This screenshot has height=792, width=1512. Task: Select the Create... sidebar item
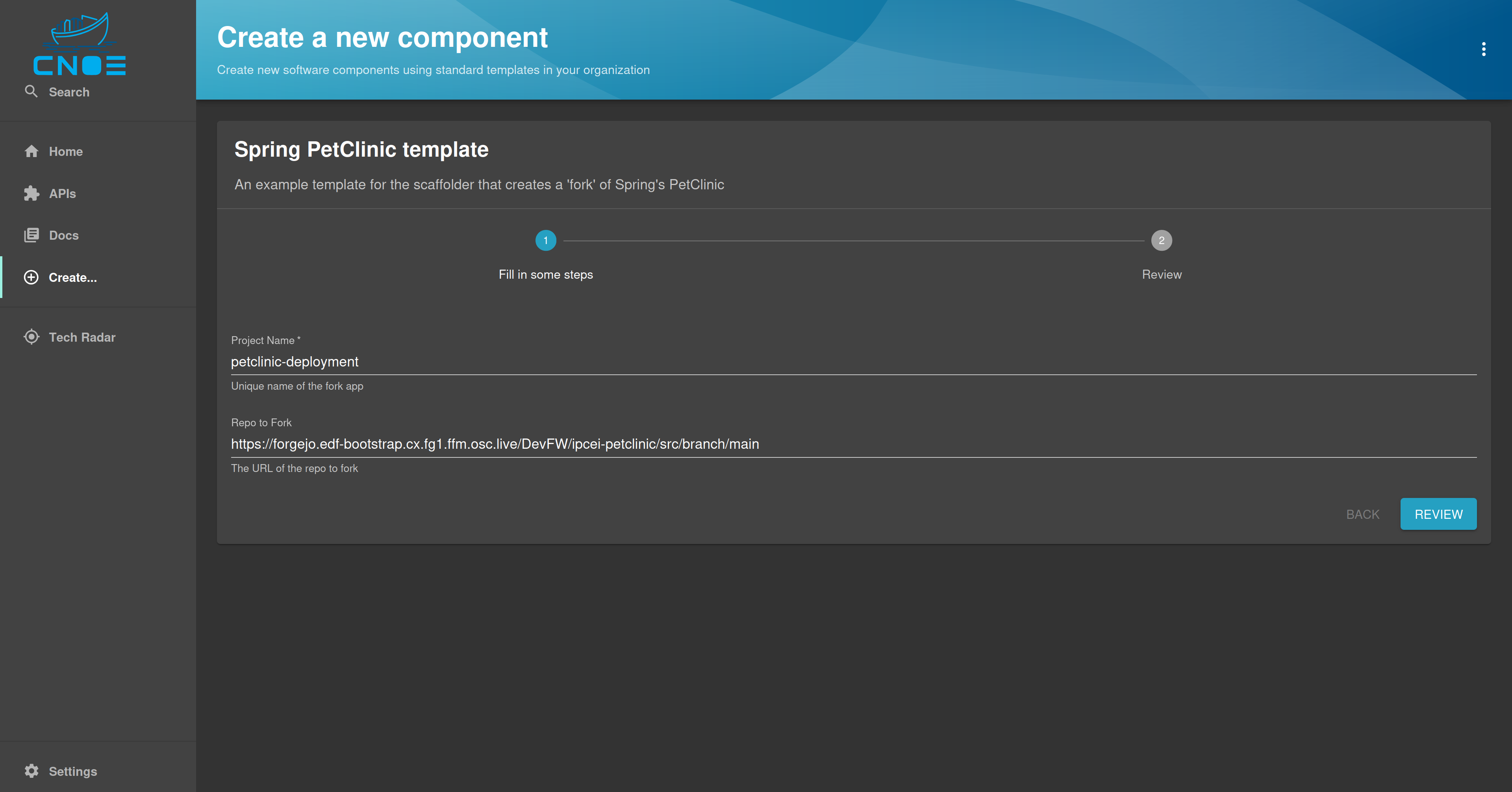coord(98,278)
